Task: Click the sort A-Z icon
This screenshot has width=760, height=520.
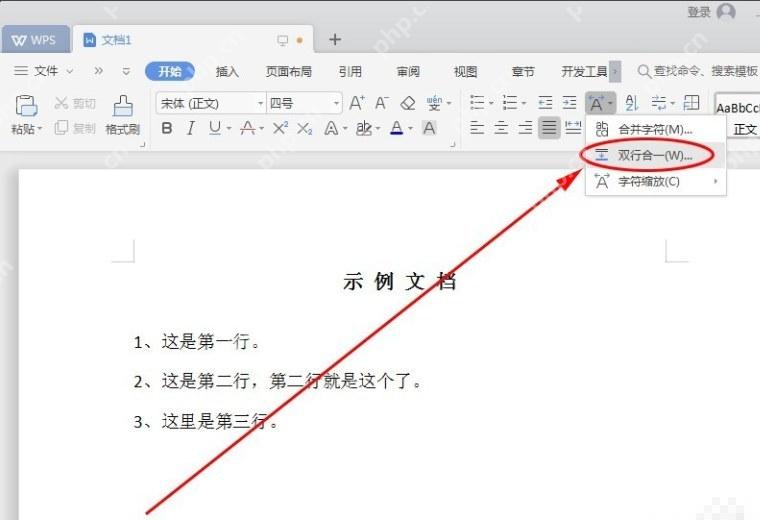Action: (632, 103)
